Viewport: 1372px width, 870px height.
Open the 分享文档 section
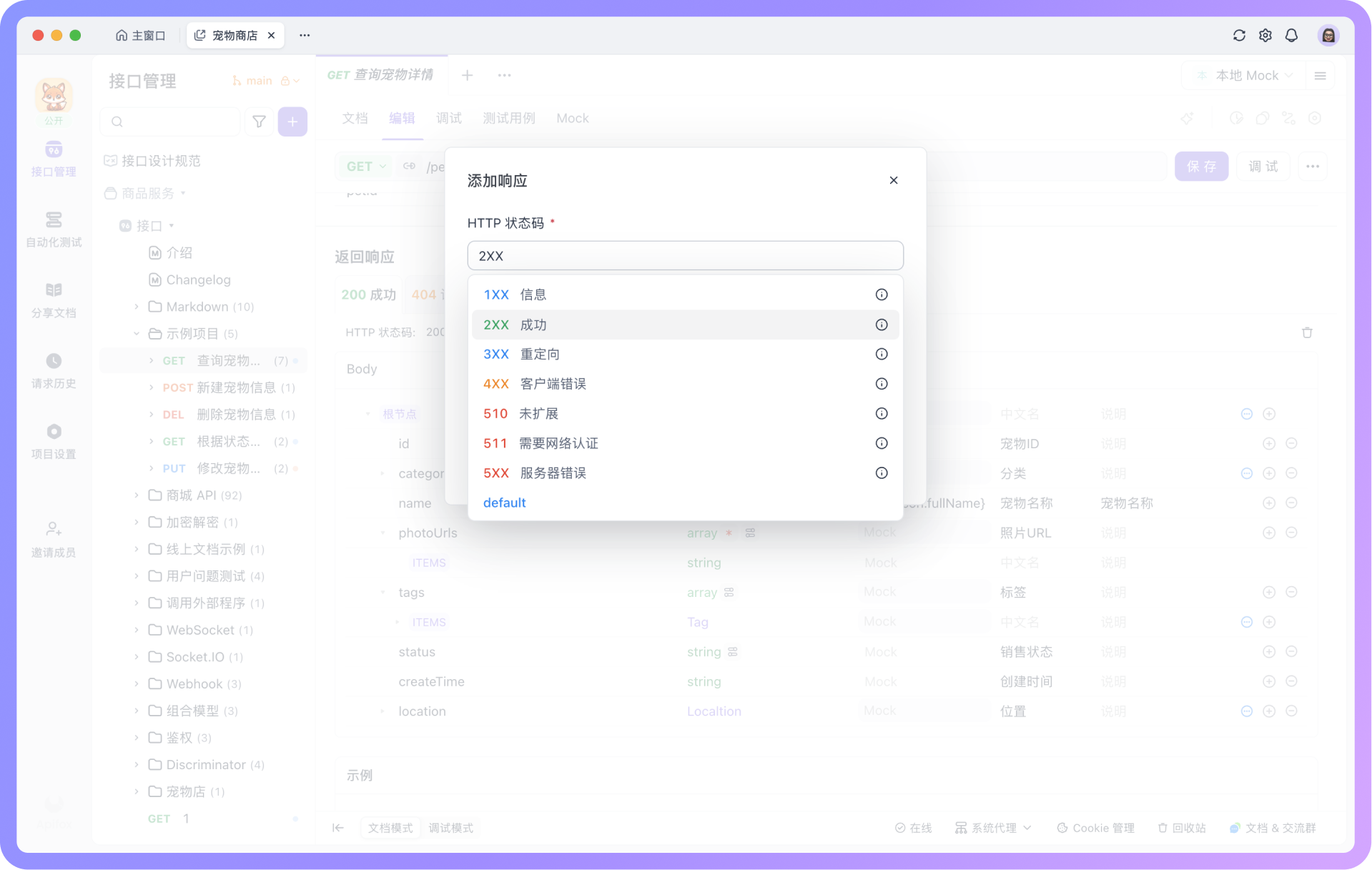(54, 299)
